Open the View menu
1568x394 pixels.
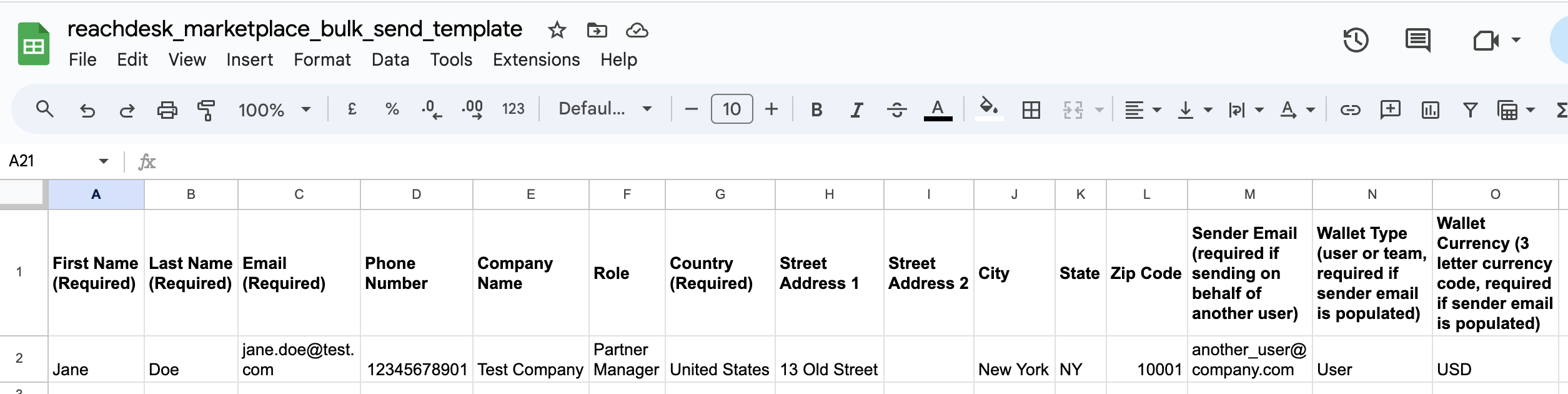tap(187, 60)
